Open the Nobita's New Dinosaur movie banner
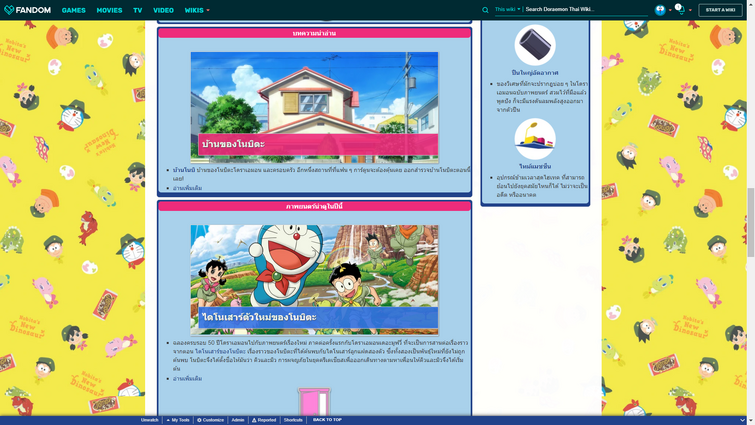 coord(314,280)
